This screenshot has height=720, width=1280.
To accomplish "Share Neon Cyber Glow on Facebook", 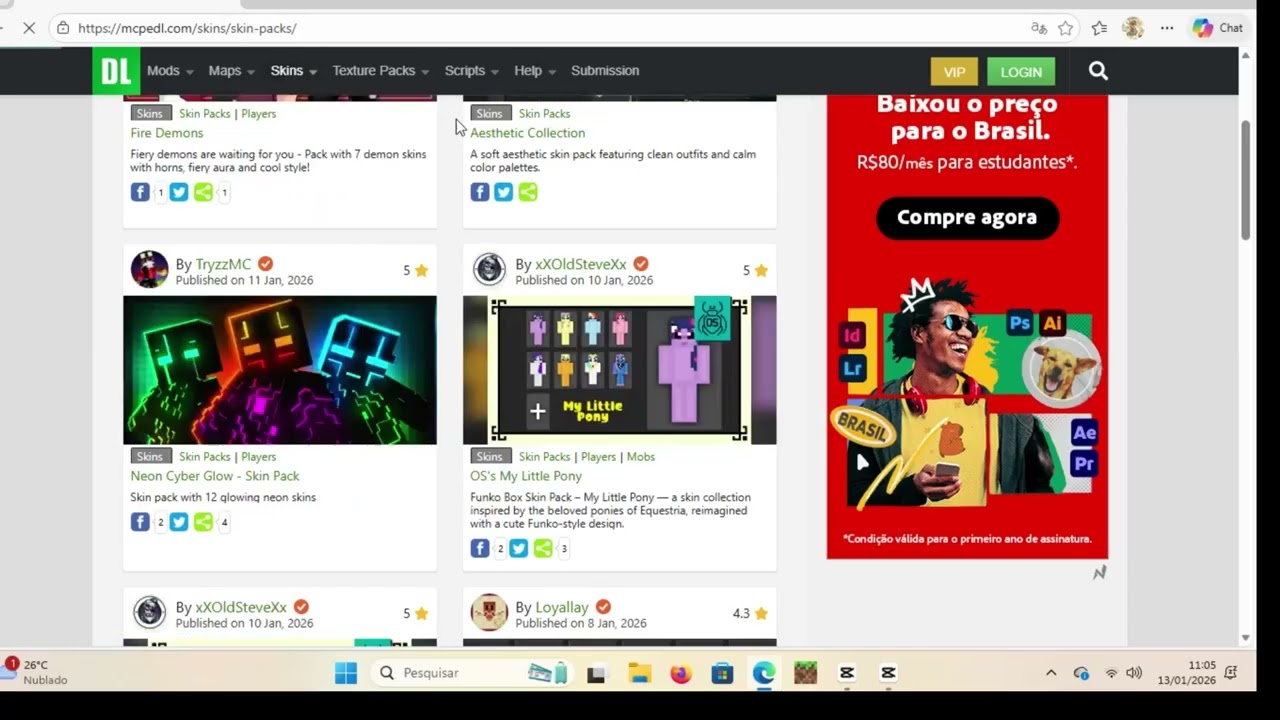I will point(140,521).
